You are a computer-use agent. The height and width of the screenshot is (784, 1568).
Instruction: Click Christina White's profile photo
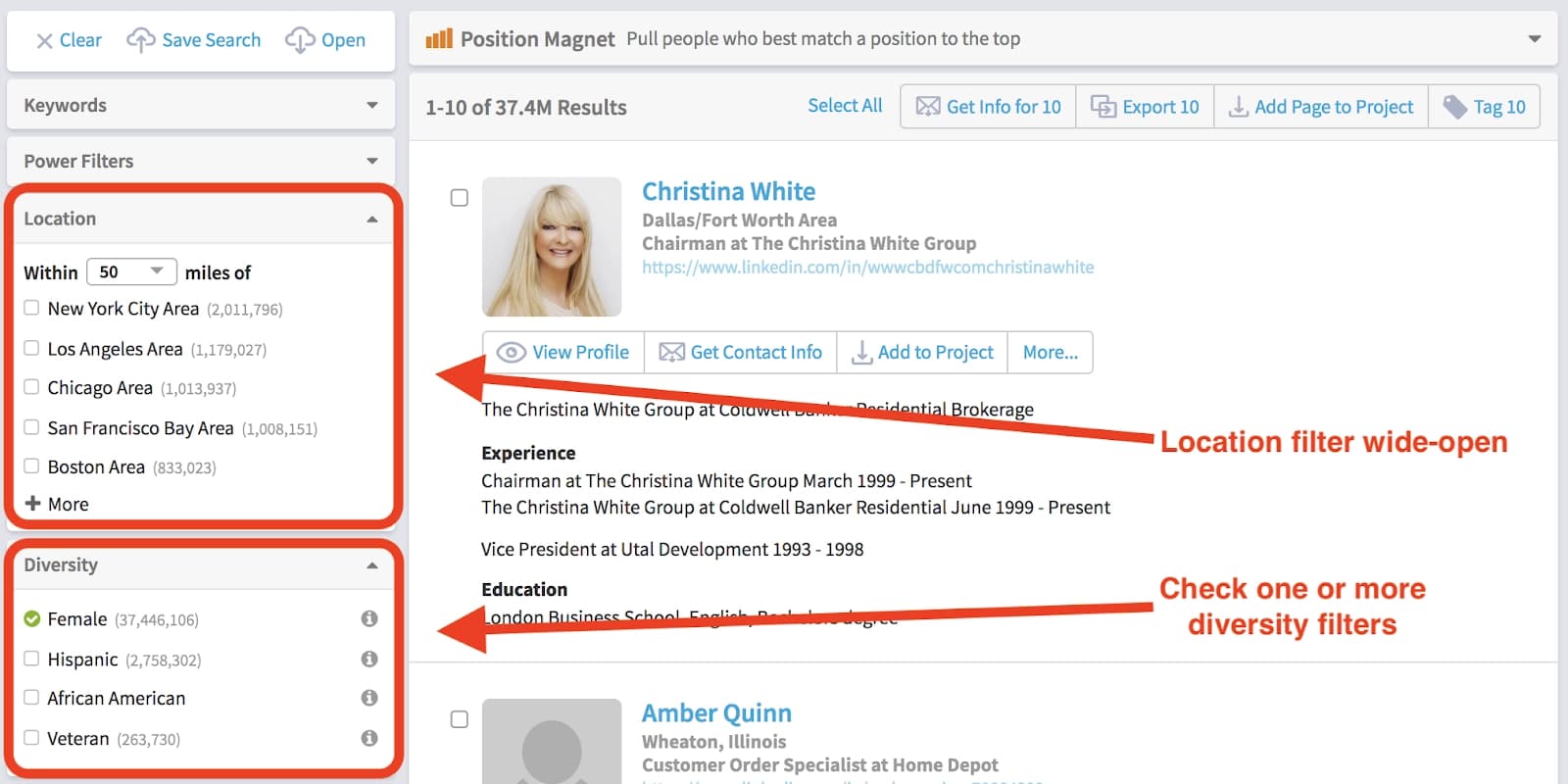pos(552,247)
